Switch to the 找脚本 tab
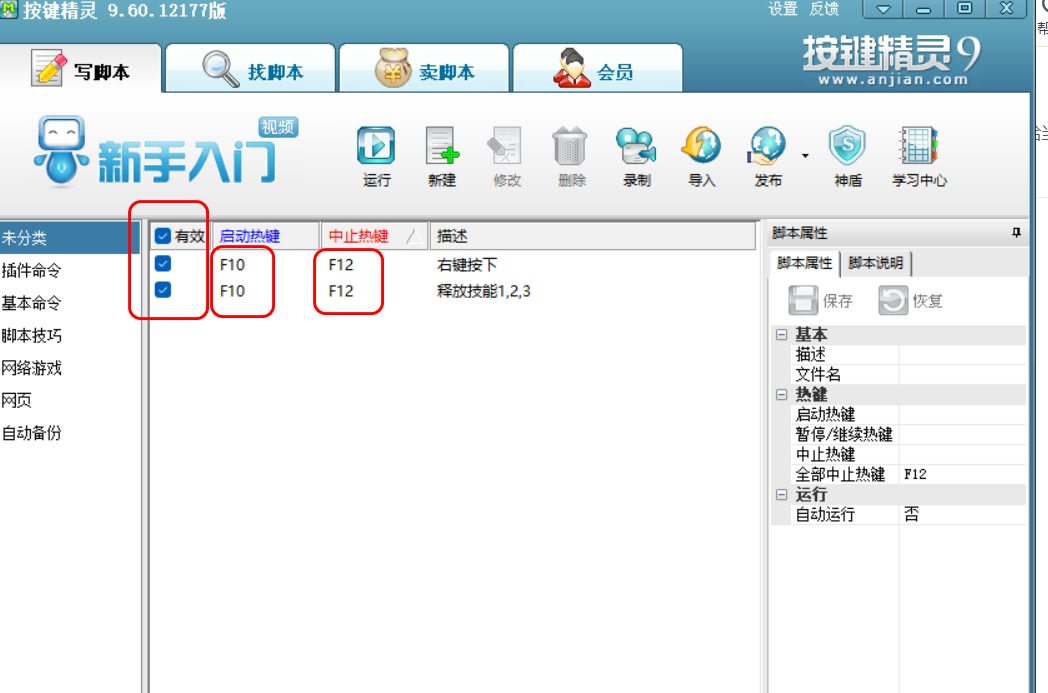The height and width of the screenshot is (693, 1048). click(251, 69)
